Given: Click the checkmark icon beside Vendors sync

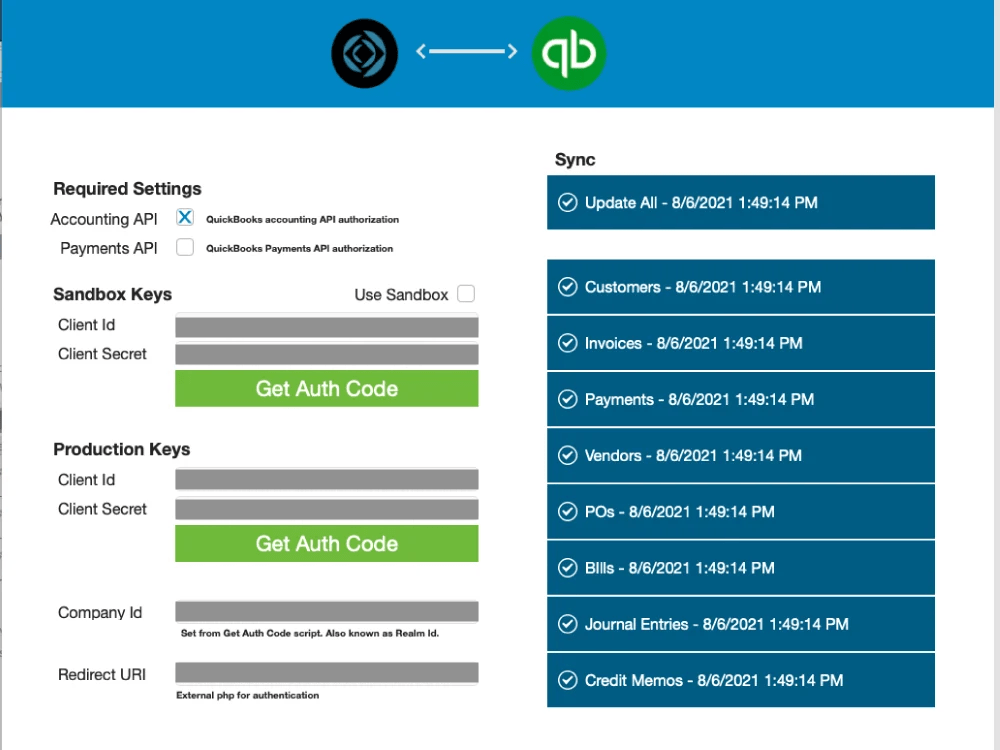Looking at the screenshot, I should click(x=567, y=455).
